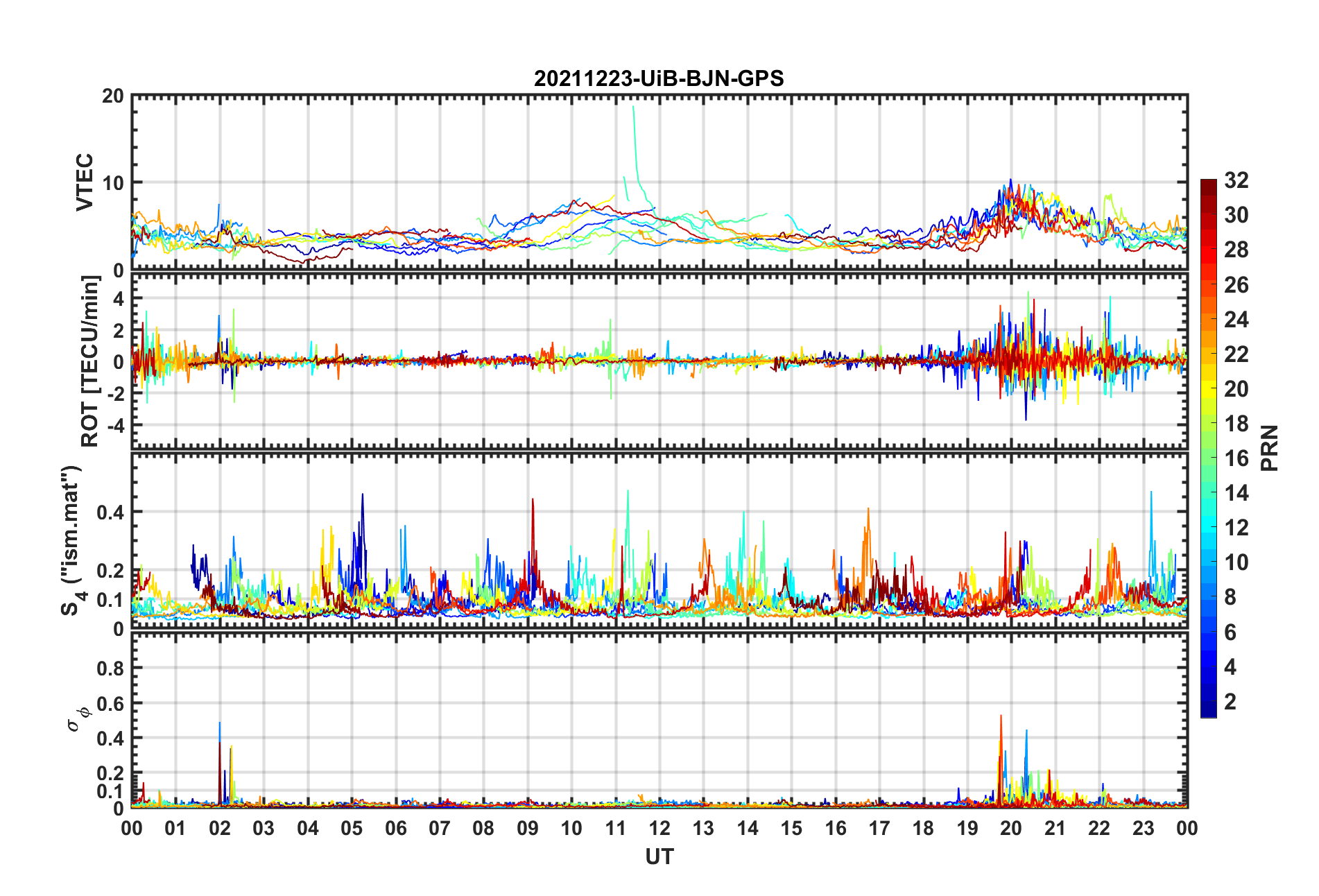Select the "0.4" tick on the S4 axis

click(x=110, y=512)
